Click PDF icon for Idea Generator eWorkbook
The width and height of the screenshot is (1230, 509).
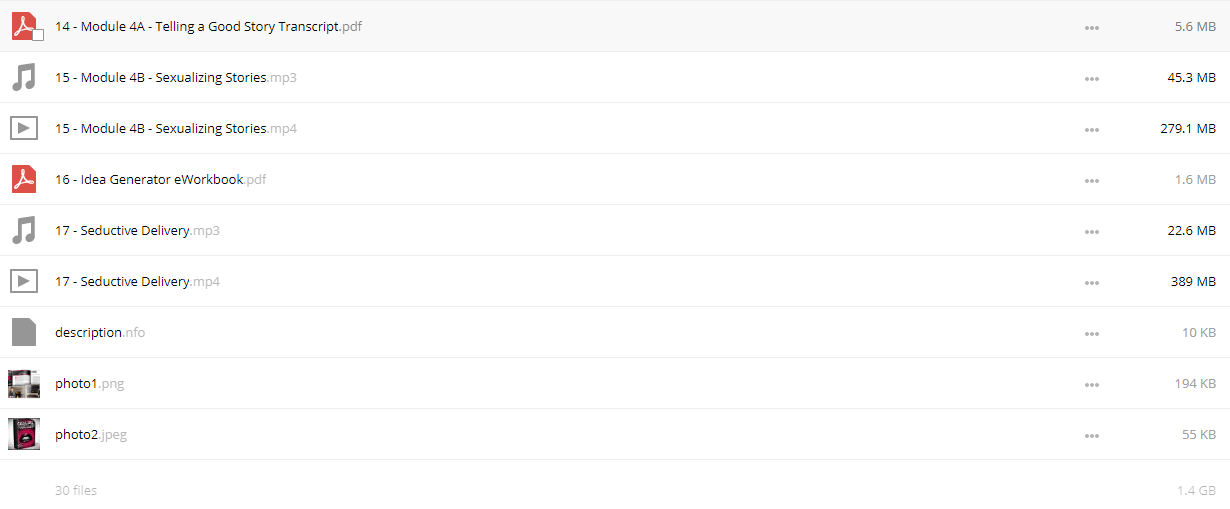click(x=23, y=179)
